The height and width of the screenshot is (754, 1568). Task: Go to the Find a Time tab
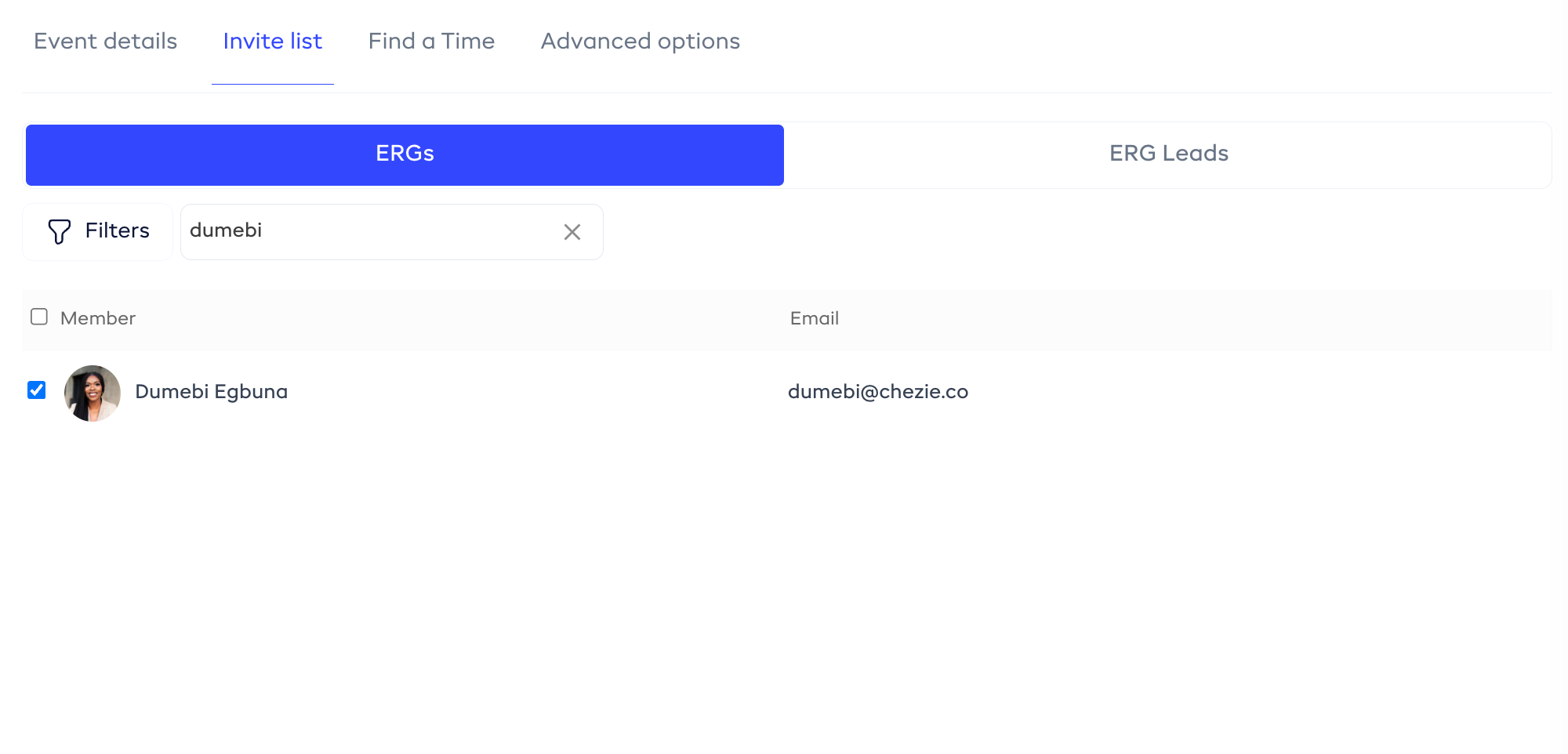click(431, 42)
